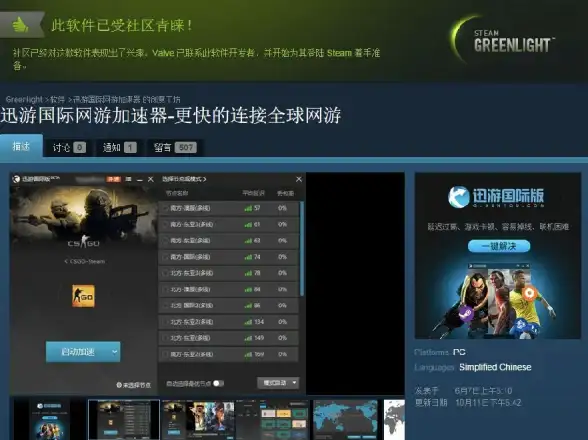Select node checkbox for latency 61 row
Image resolution: width=588 pixels, height=440 pixels.
tap(165, 225)
